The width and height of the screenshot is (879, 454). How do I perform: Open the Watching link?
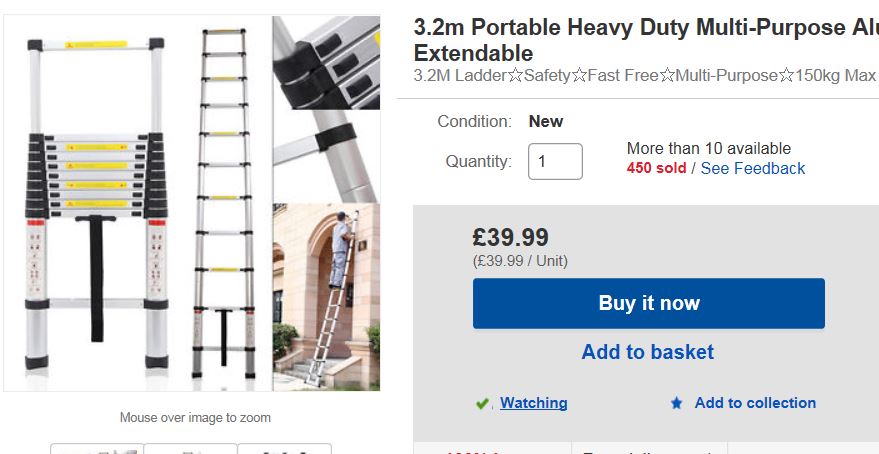pyautogui.click(x=533, y=403)
